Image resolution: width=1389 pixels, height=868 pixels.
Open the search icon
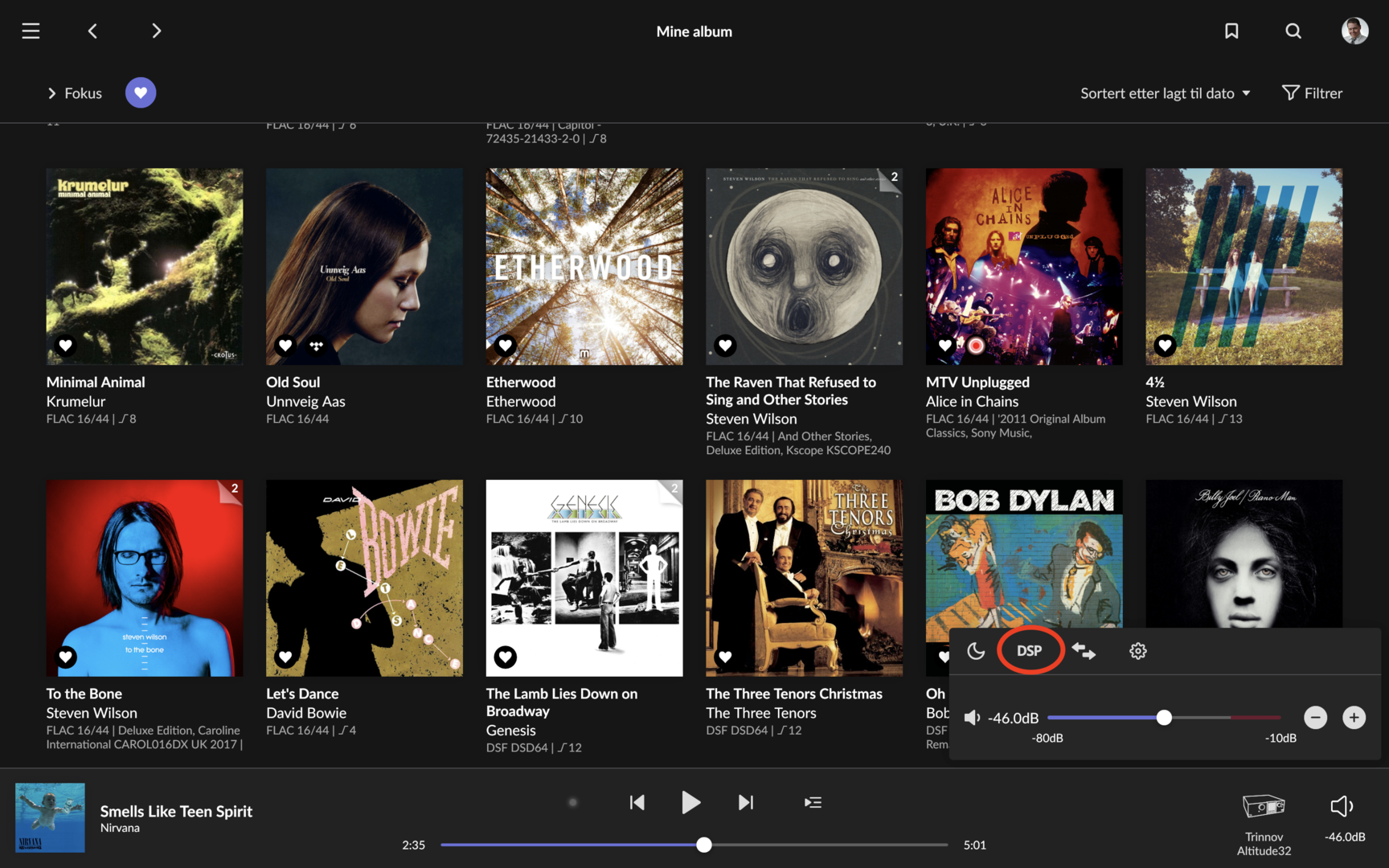pyautogui.click(x=1293, y=31)
